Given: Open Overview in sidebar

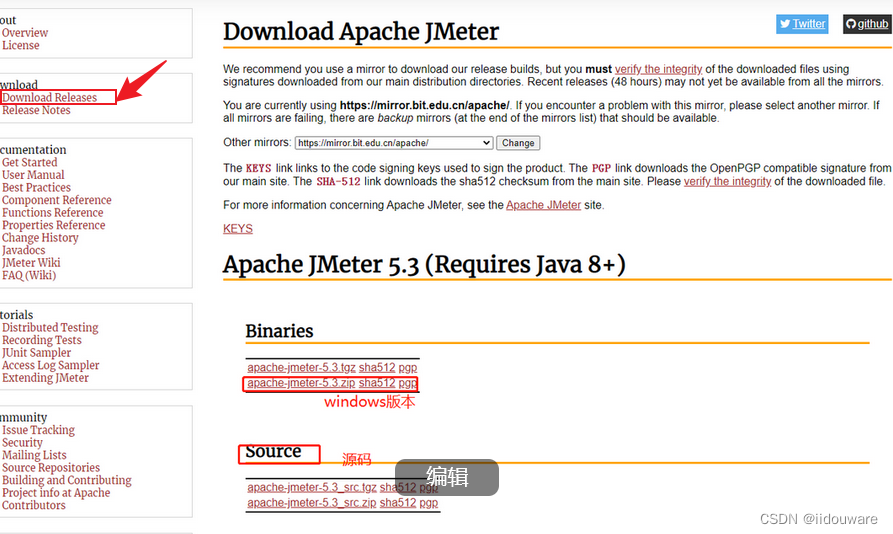Looking at the screenshot, I should coord(25,32).
